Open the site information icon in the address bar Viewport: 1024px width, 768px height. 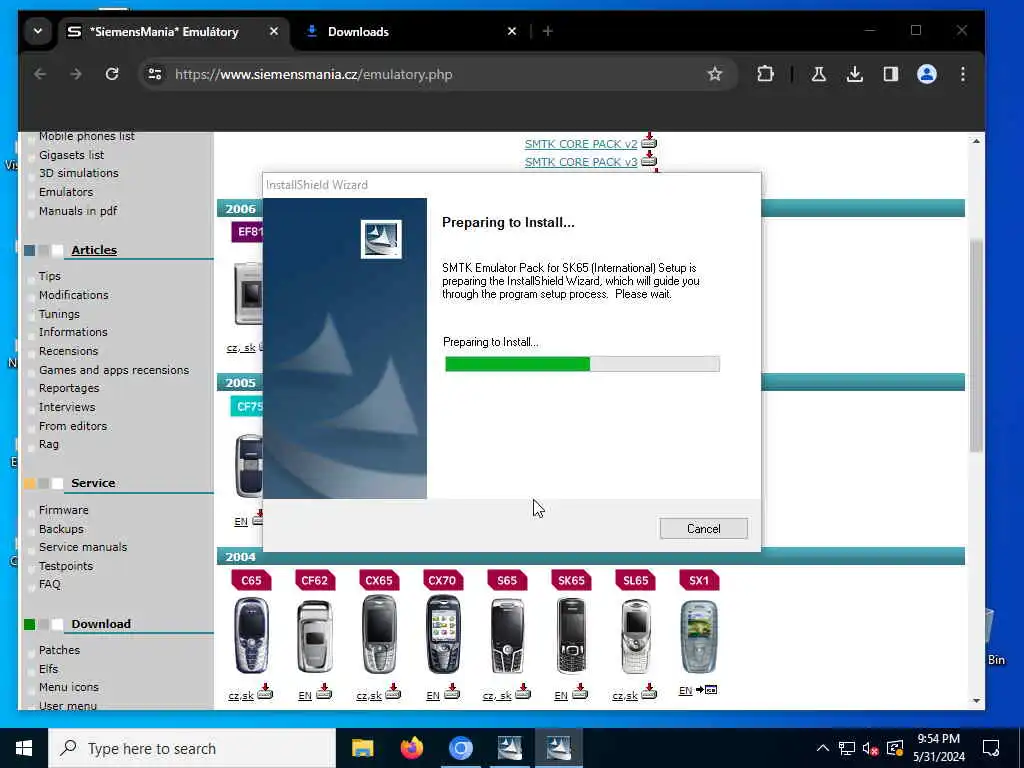tap(155, 74)
